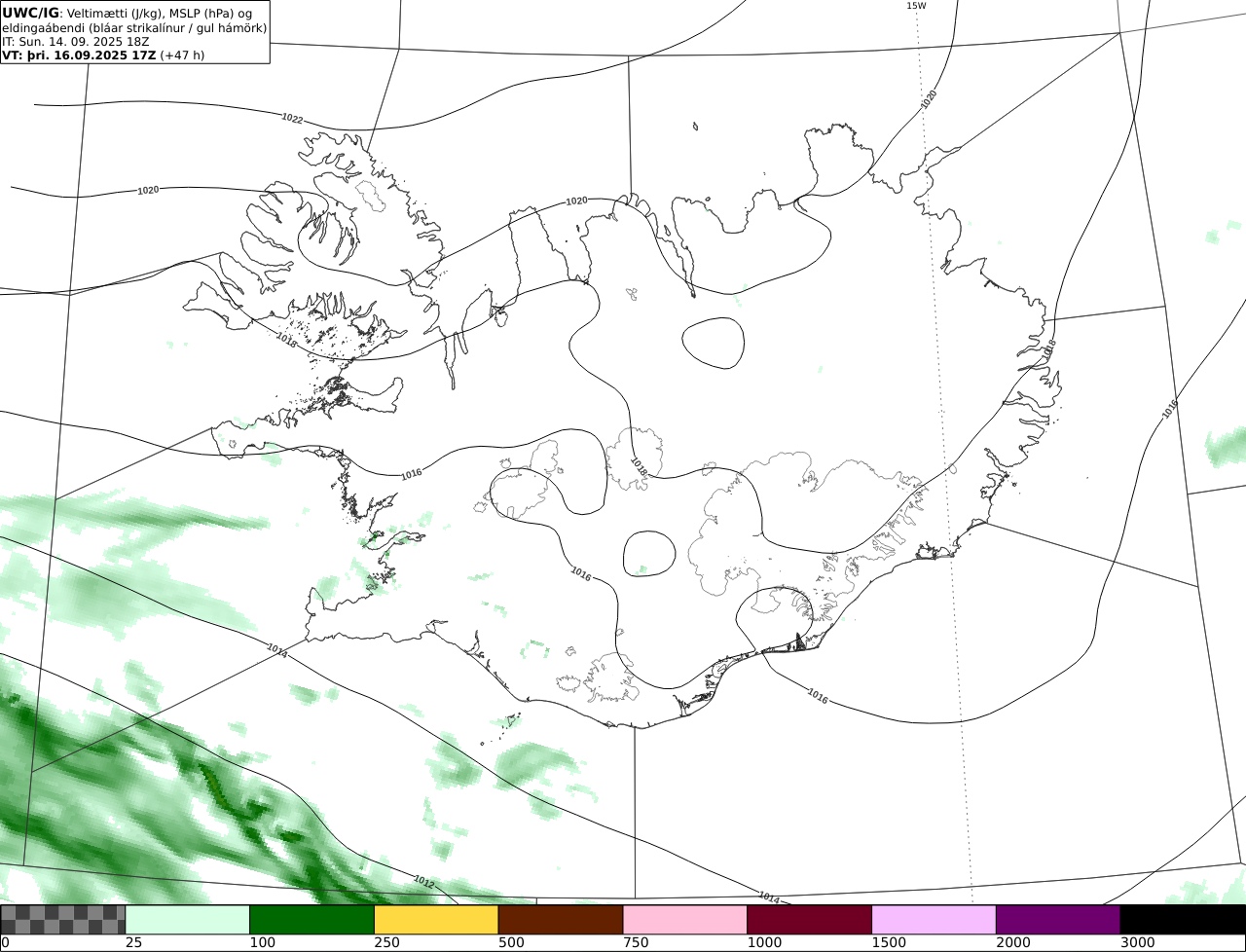
Task: Click legend value "500"
Action: tap(511, 943)
